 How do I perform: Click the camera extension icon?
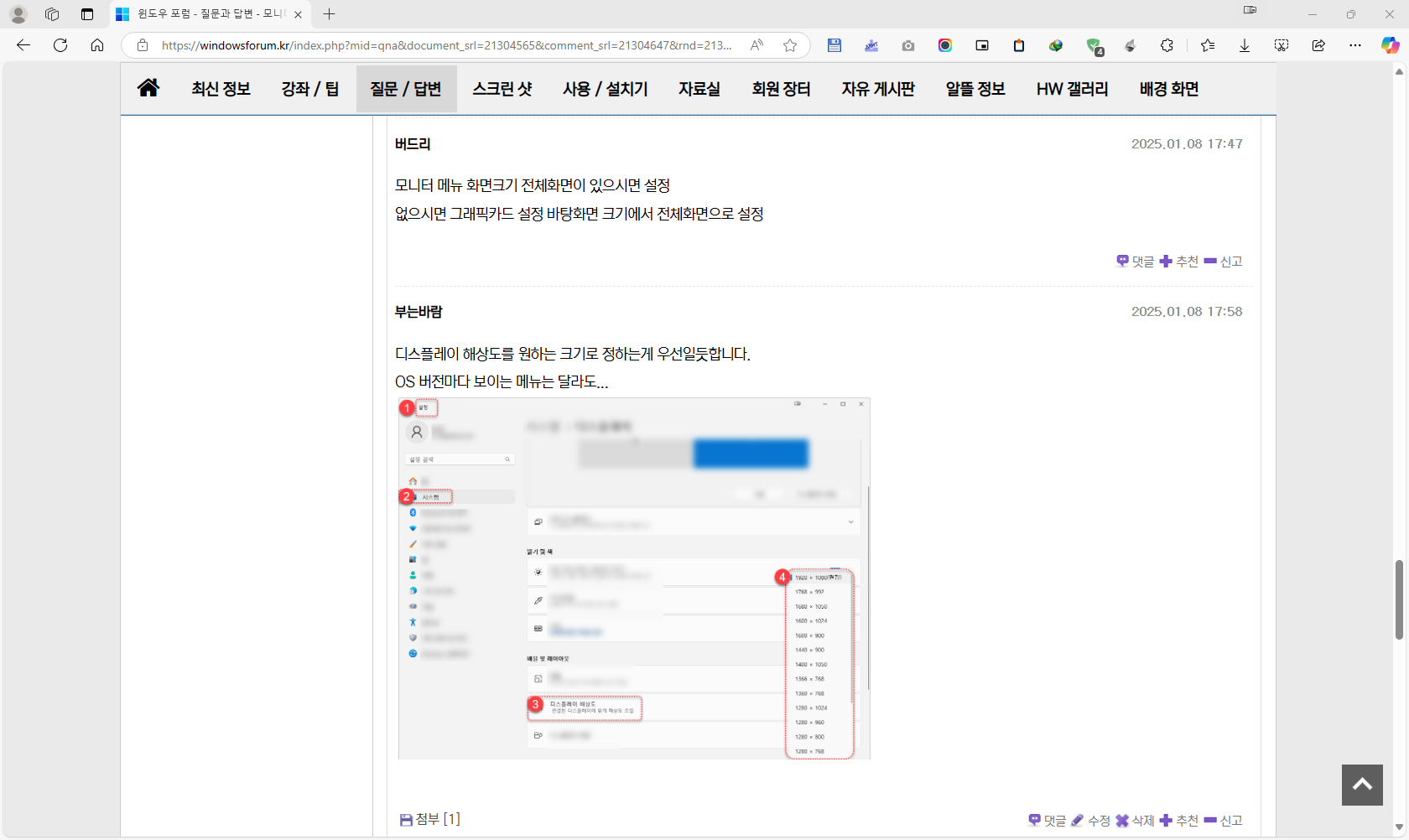pyautogui.click(x=908, y=45)
